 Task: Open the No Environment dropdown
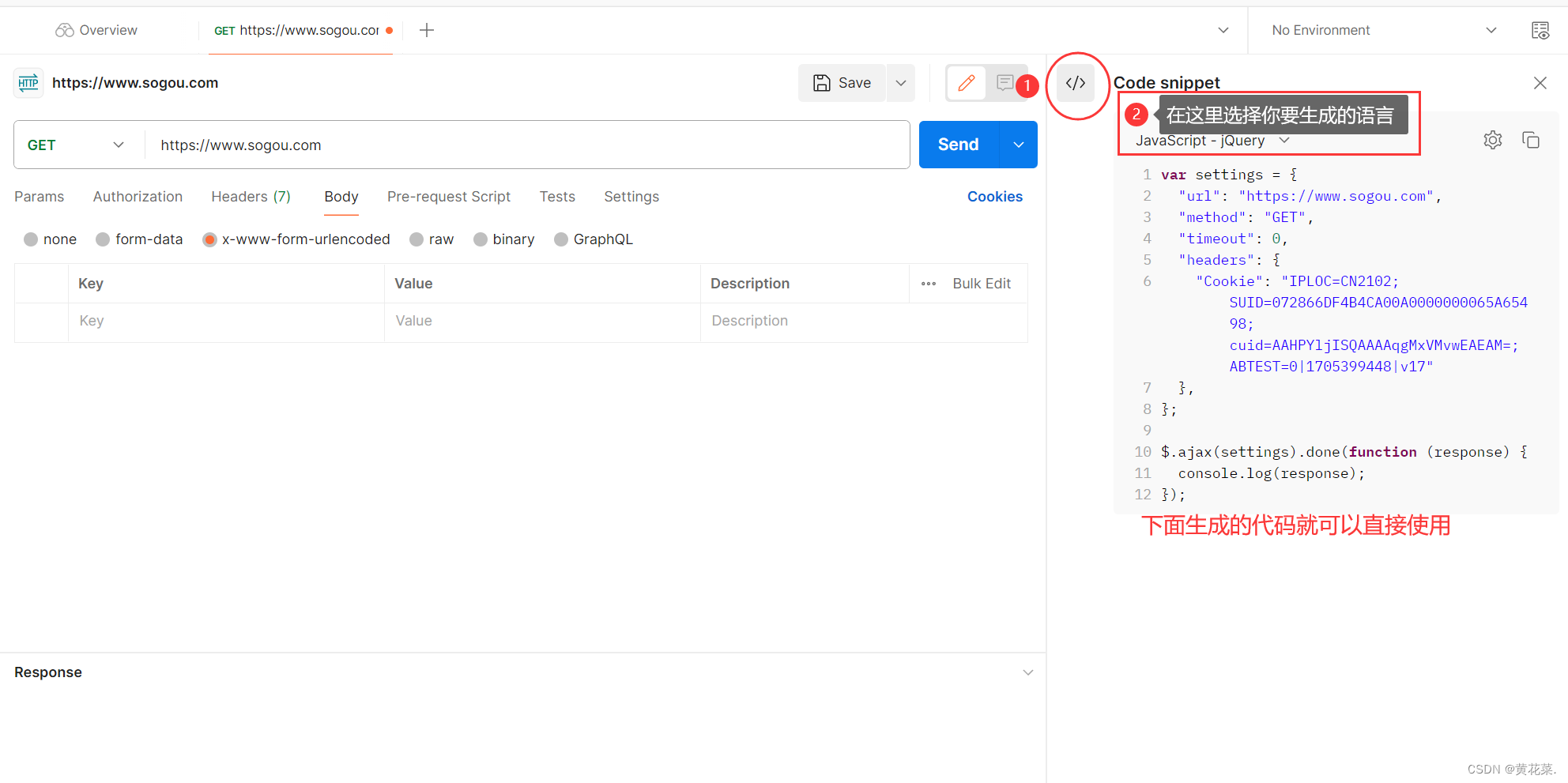pyautogui.click(x=1383, y=30)
